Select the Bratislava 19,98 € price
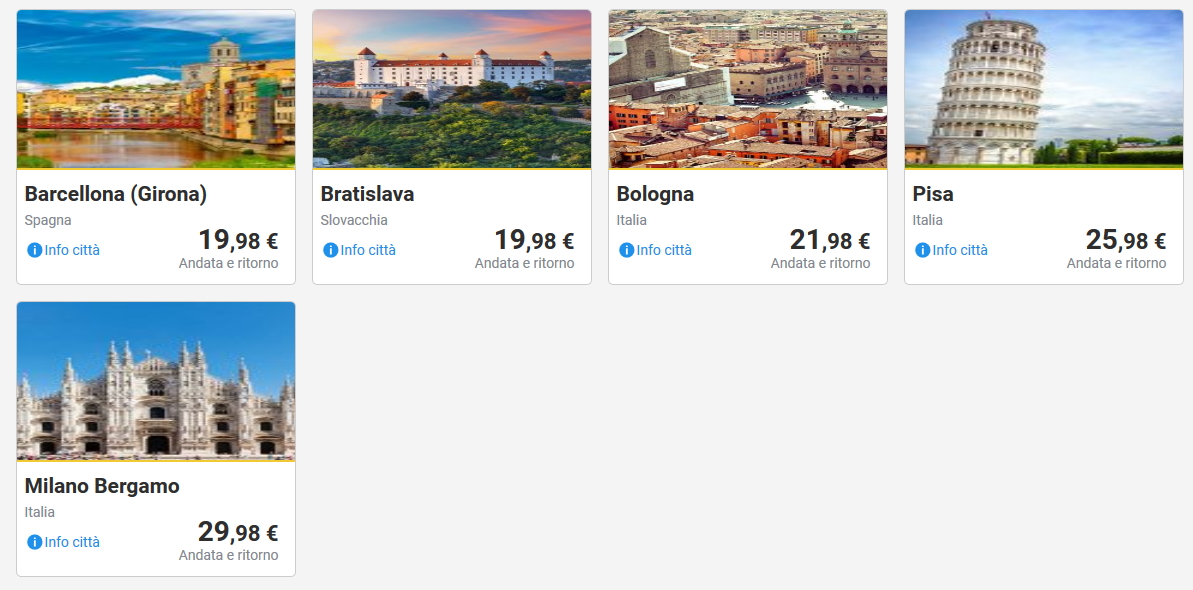Image resolution: width=1193 pixels, height=590 pixels. (534, 241)
